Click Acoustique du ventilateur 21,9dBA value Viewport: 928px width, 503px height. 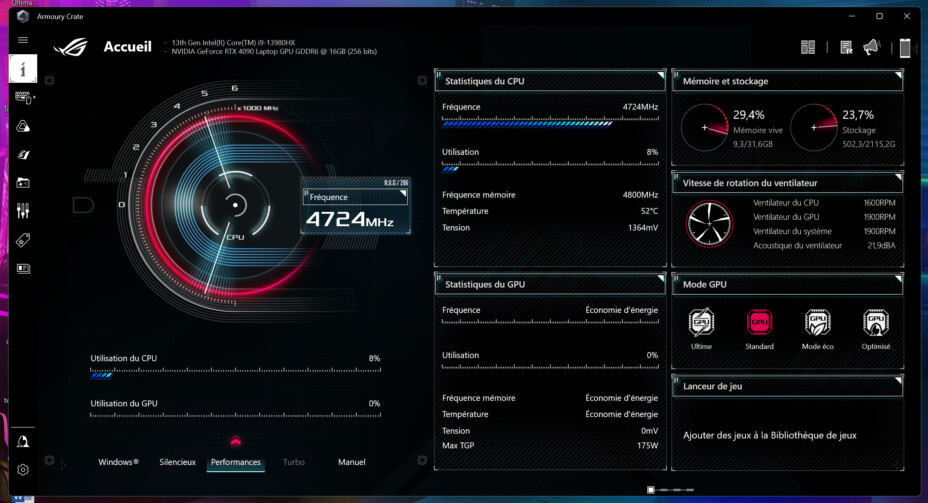(x=881, y=246)
